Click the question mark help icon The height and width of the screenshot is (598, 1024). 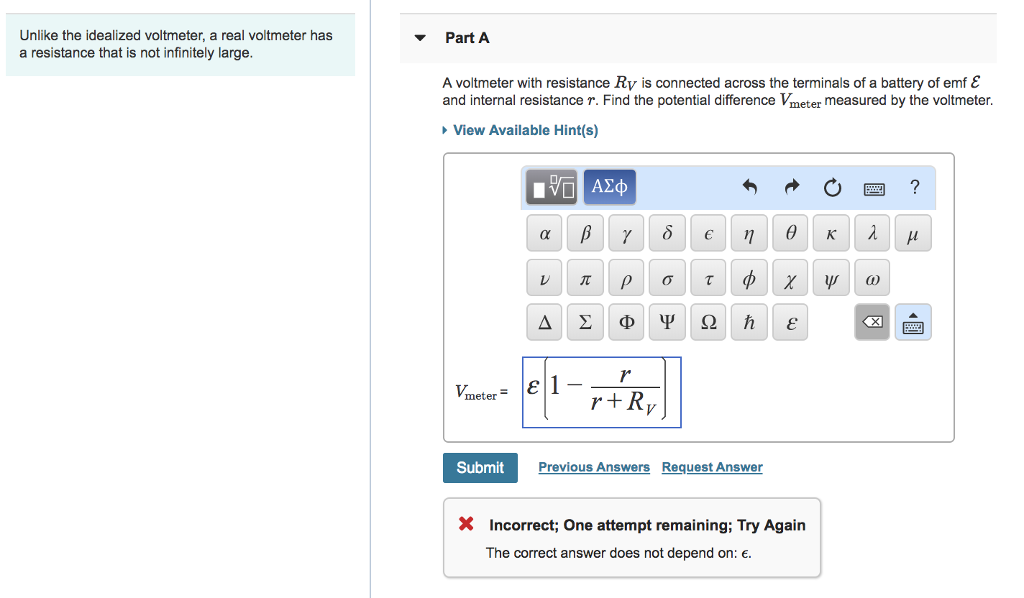[x=914, y=186]
